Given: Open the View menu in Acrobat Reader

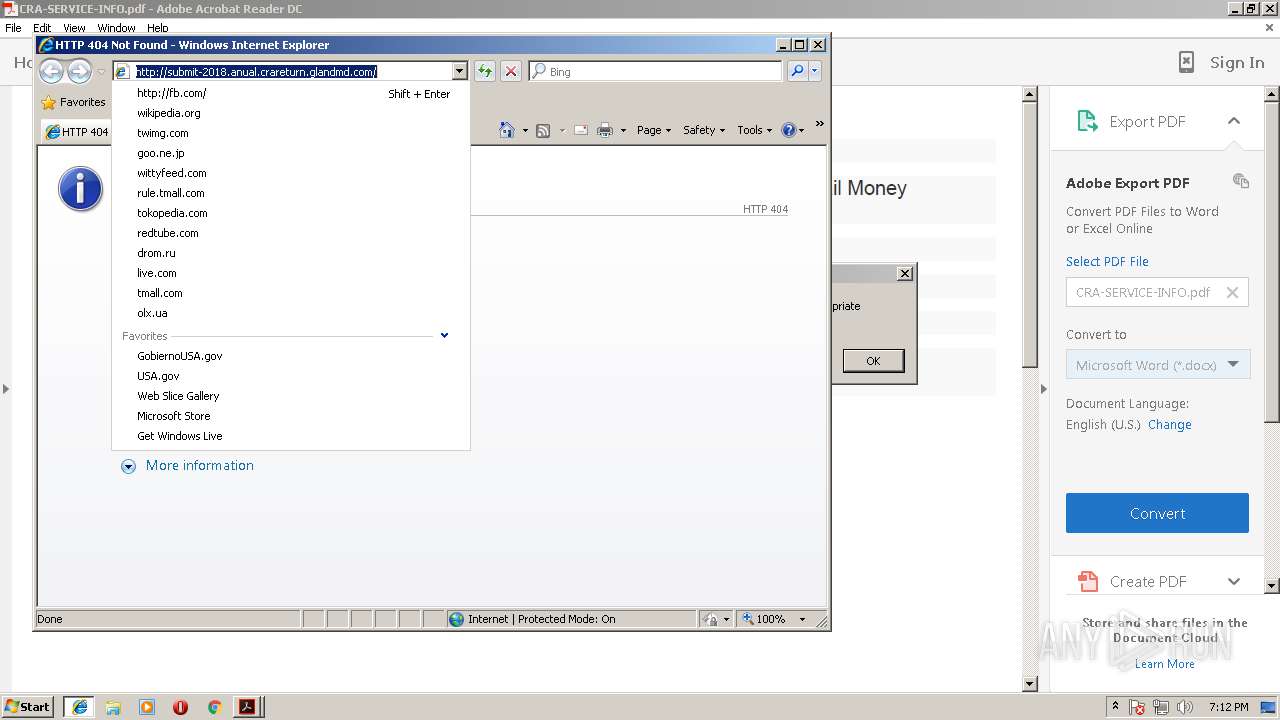Looking at the screenshot, I should 74,28.
